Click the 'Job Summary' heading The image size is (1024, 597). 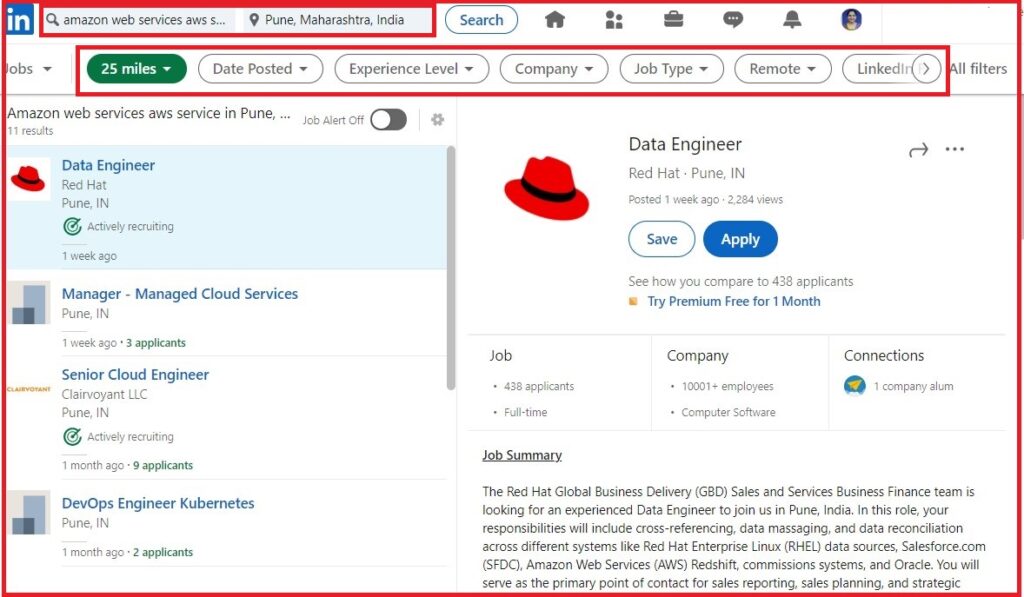click(x=522, y=455)
